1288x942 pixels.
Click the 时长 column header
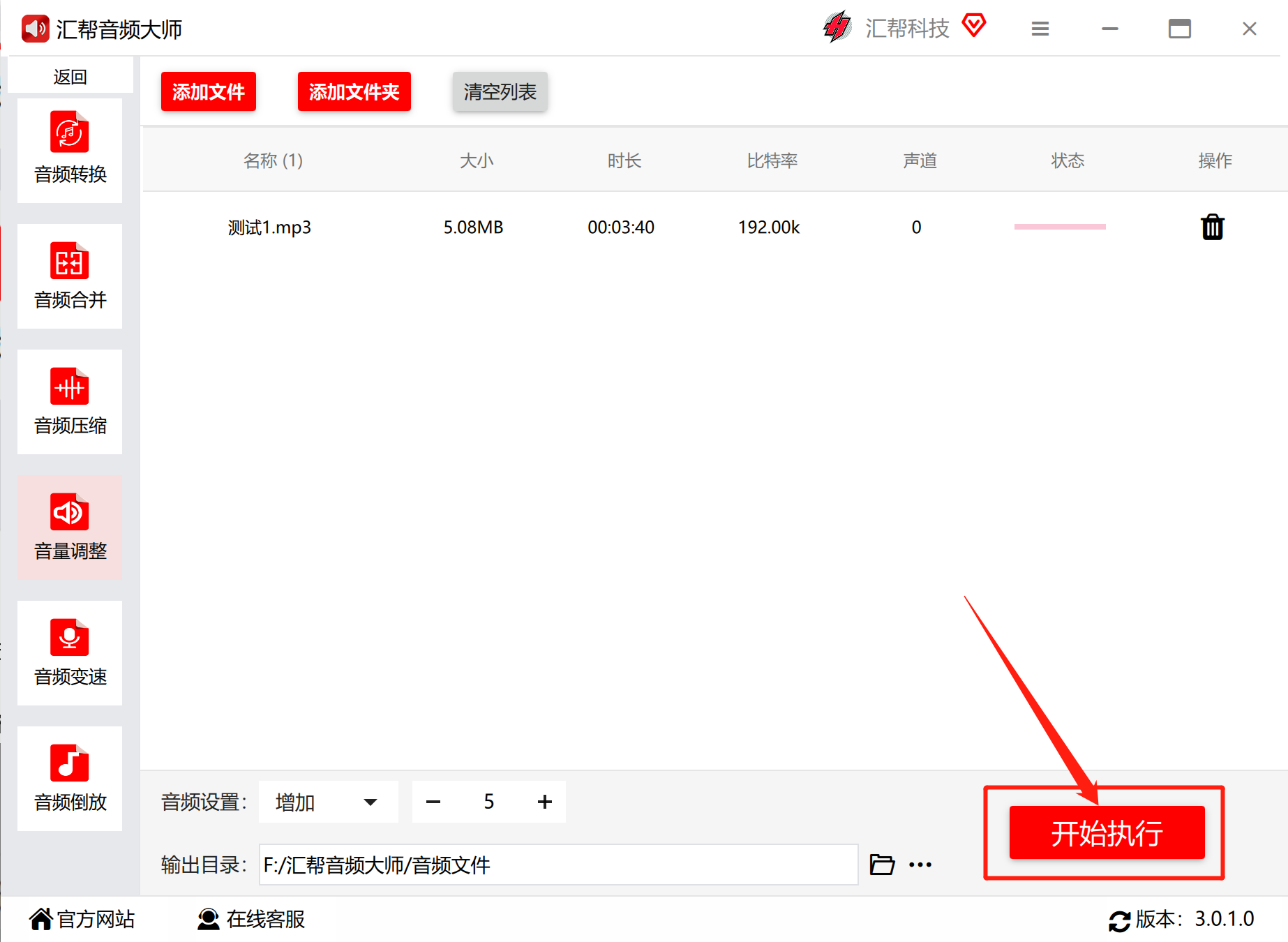(x=624, y=160)
